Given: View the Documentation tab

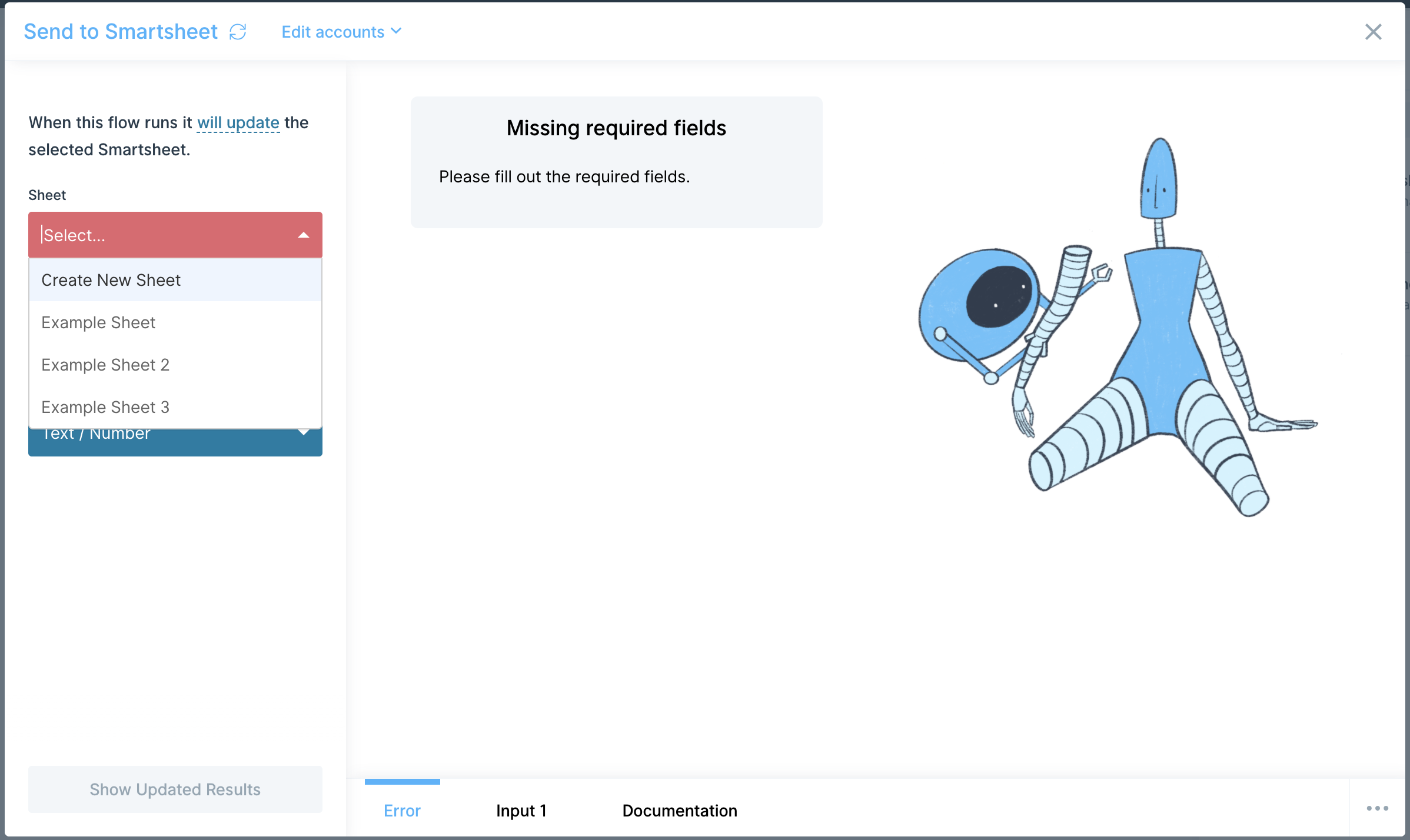Looking at the screenshot, I should [680, 811].
